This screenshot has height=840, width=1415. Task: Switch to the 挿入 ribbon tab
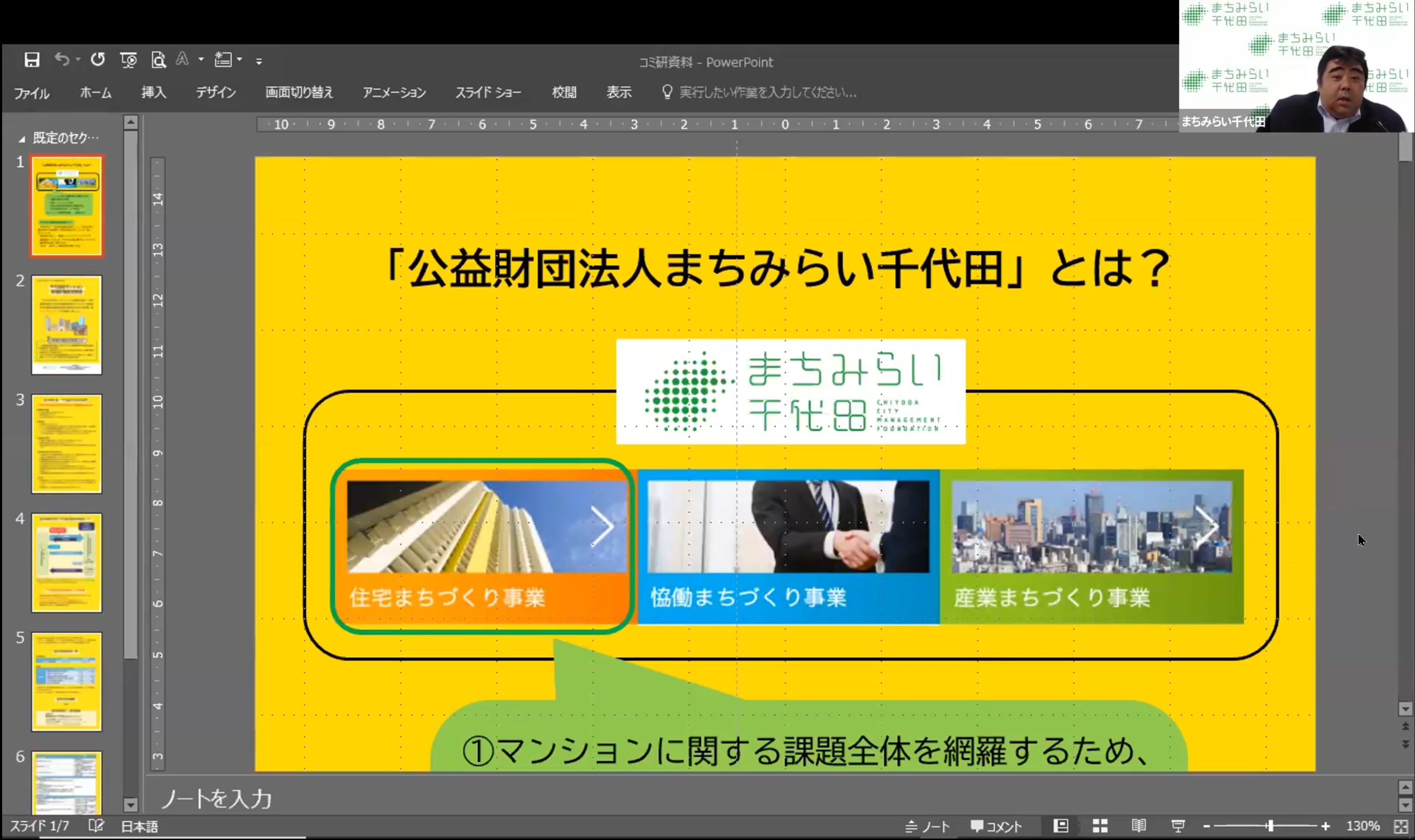154,92
